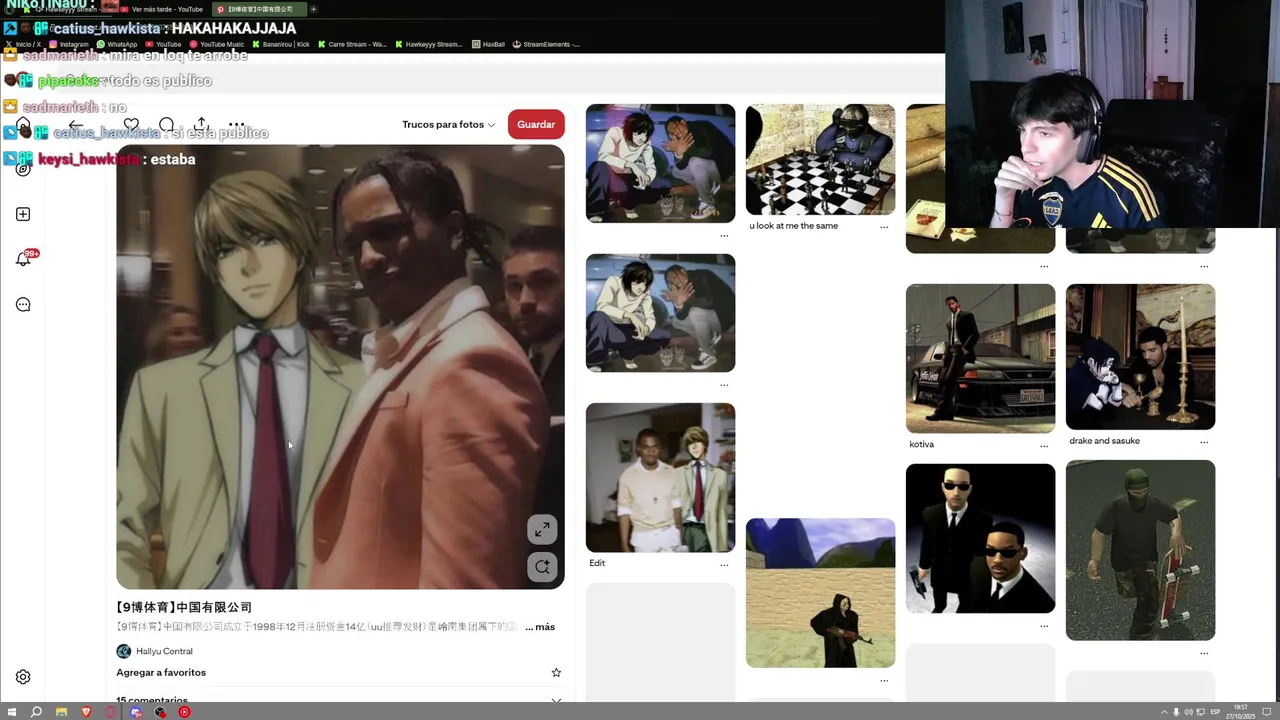Viewport: 1280px width, 720px height.
Task: Open YouTube Music app in taskbar
Action: pyautogui.click(x=184, y=712)
